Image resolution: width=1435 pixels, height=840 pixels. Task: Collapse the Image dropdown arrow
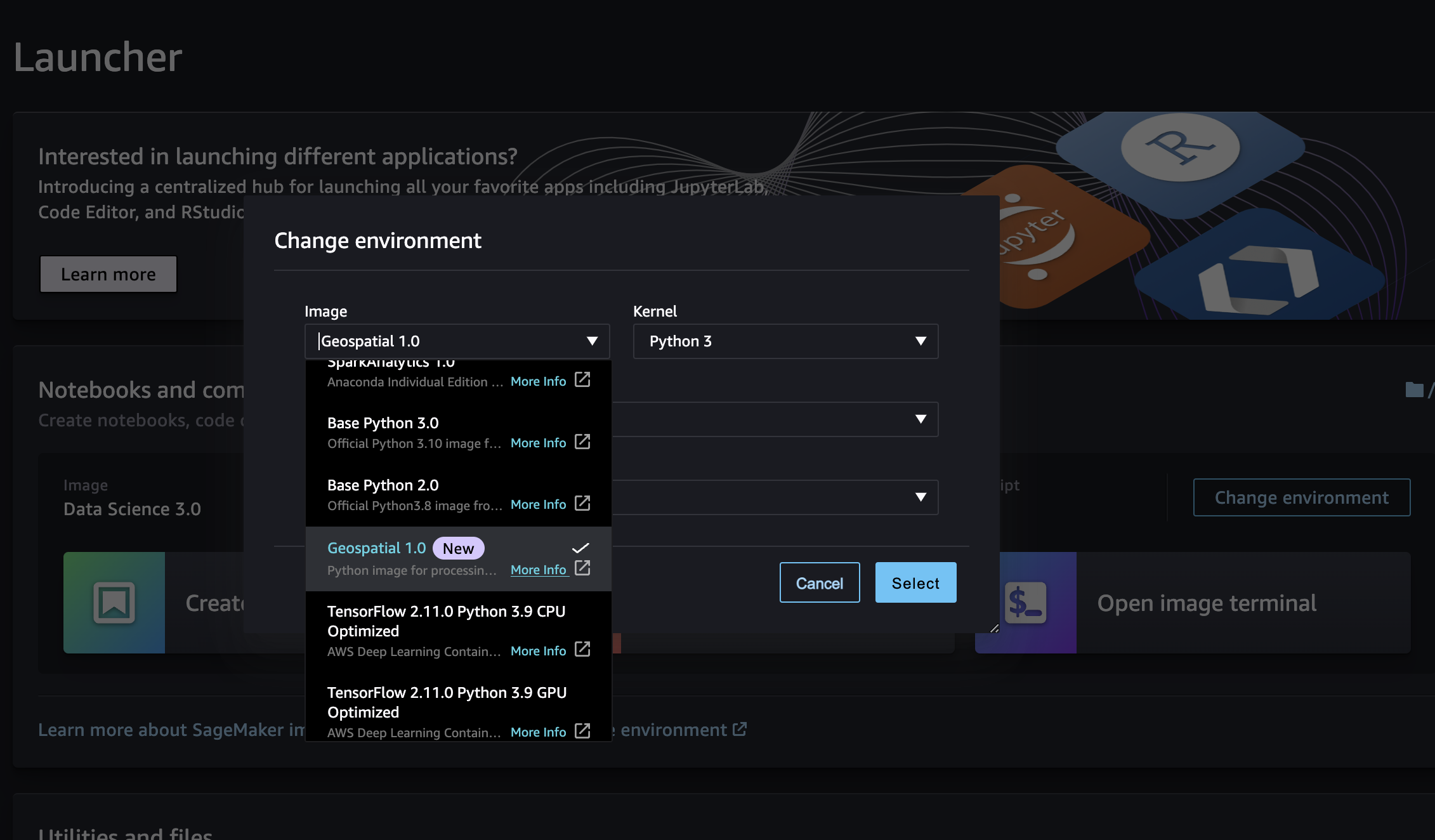point(592,341)
